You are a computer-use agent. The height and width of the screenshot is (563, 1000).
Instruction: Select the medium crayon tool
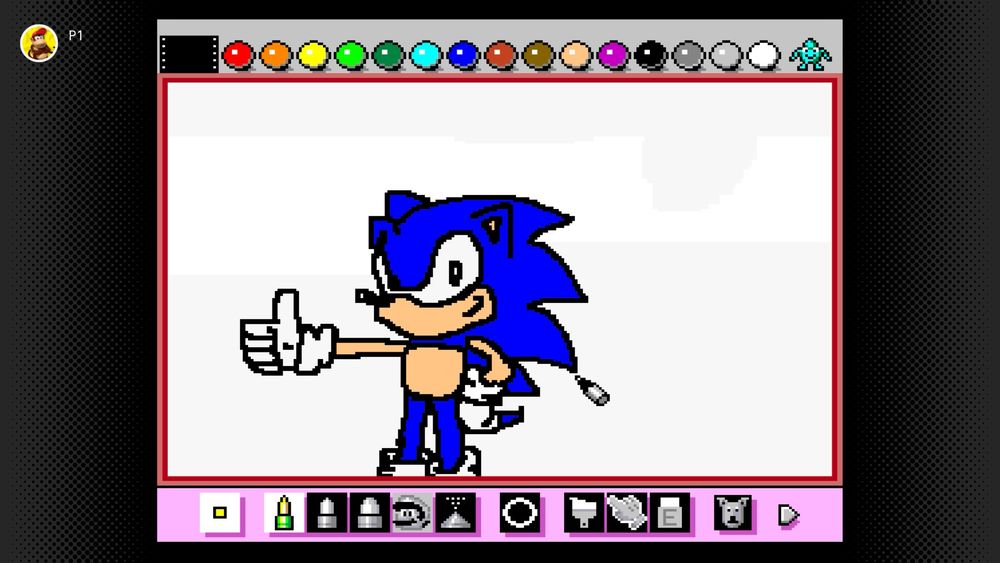point(327,513)
